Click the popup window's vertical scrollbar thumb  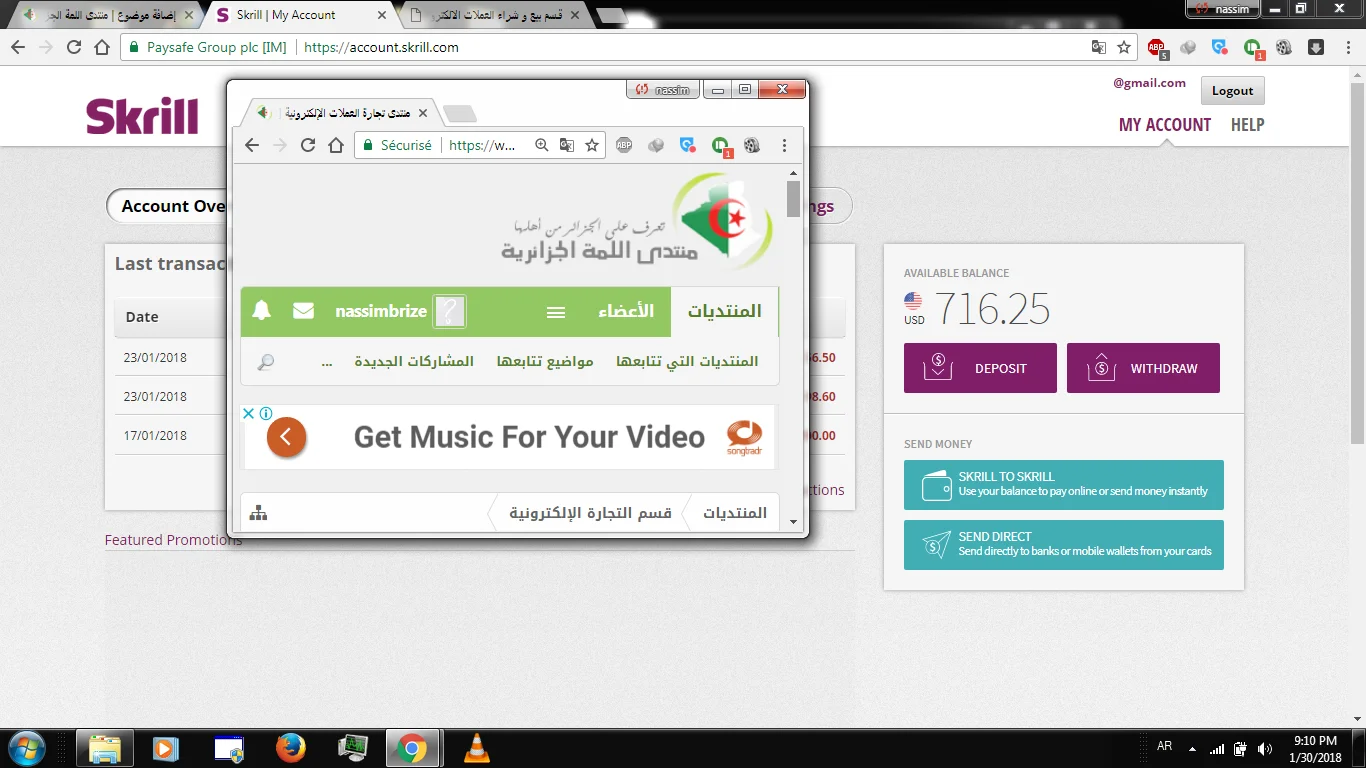point(793,198)
